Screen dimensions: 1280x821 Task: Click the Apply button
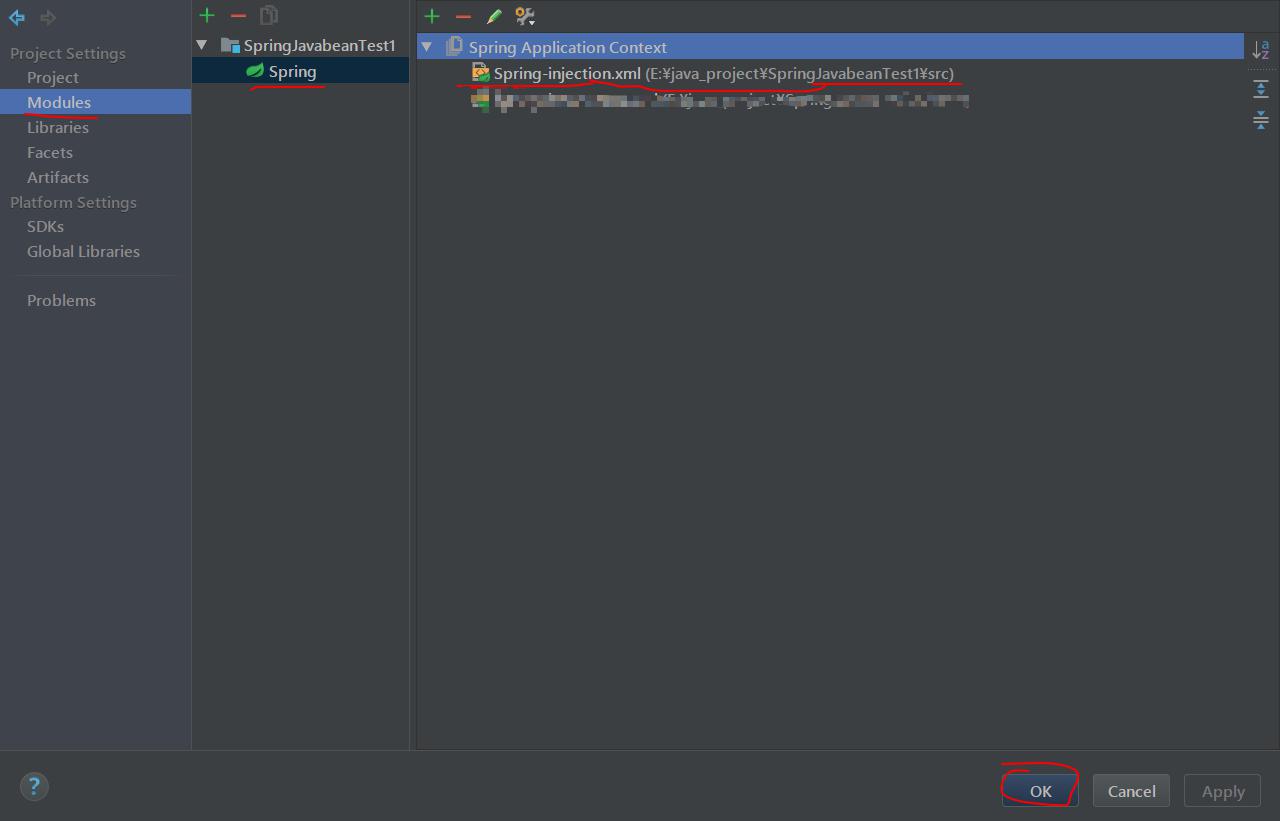[x=1223, y=791]
